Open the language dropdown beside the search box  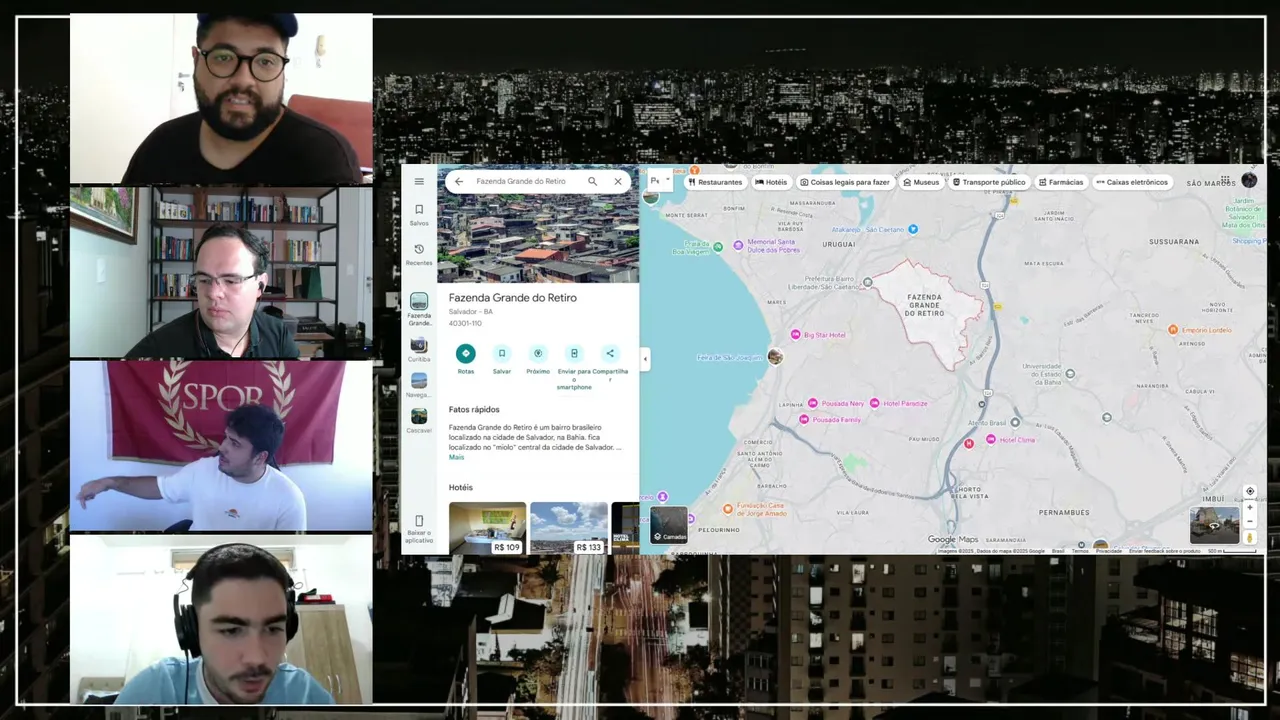[x=660, y=181]
